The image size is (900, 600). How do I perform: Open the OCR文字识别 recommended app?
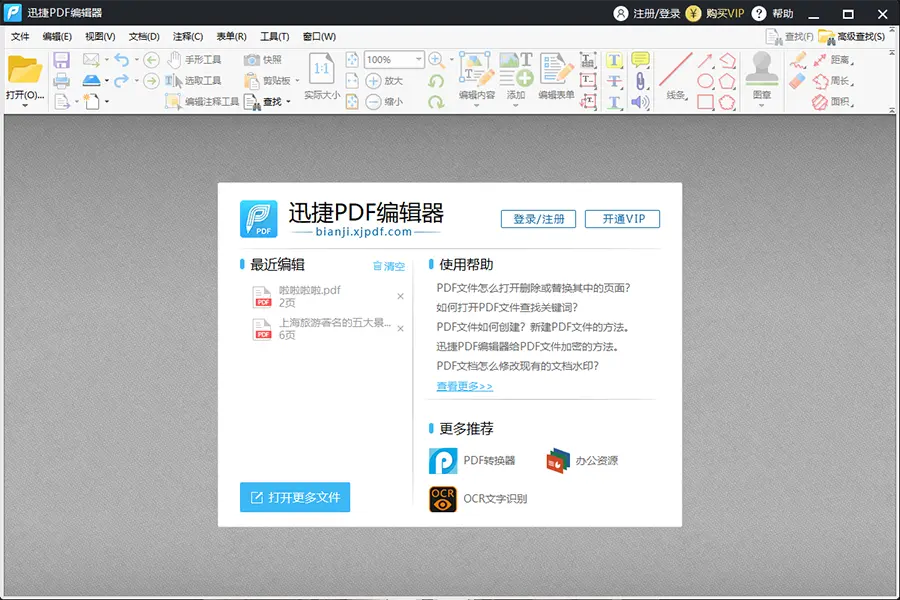(478, 498)
